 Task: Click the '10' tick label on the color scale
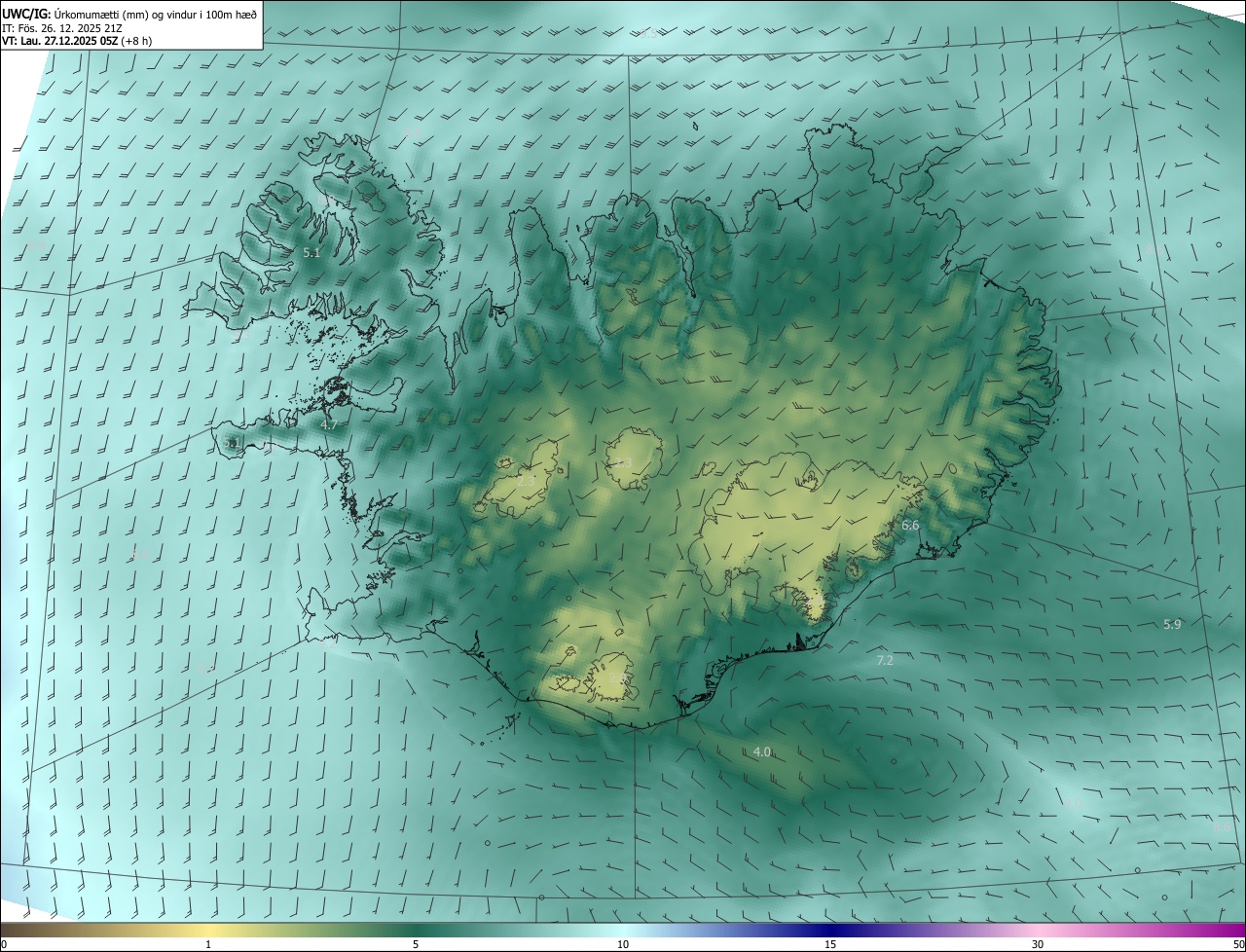(x=623, y=944)
